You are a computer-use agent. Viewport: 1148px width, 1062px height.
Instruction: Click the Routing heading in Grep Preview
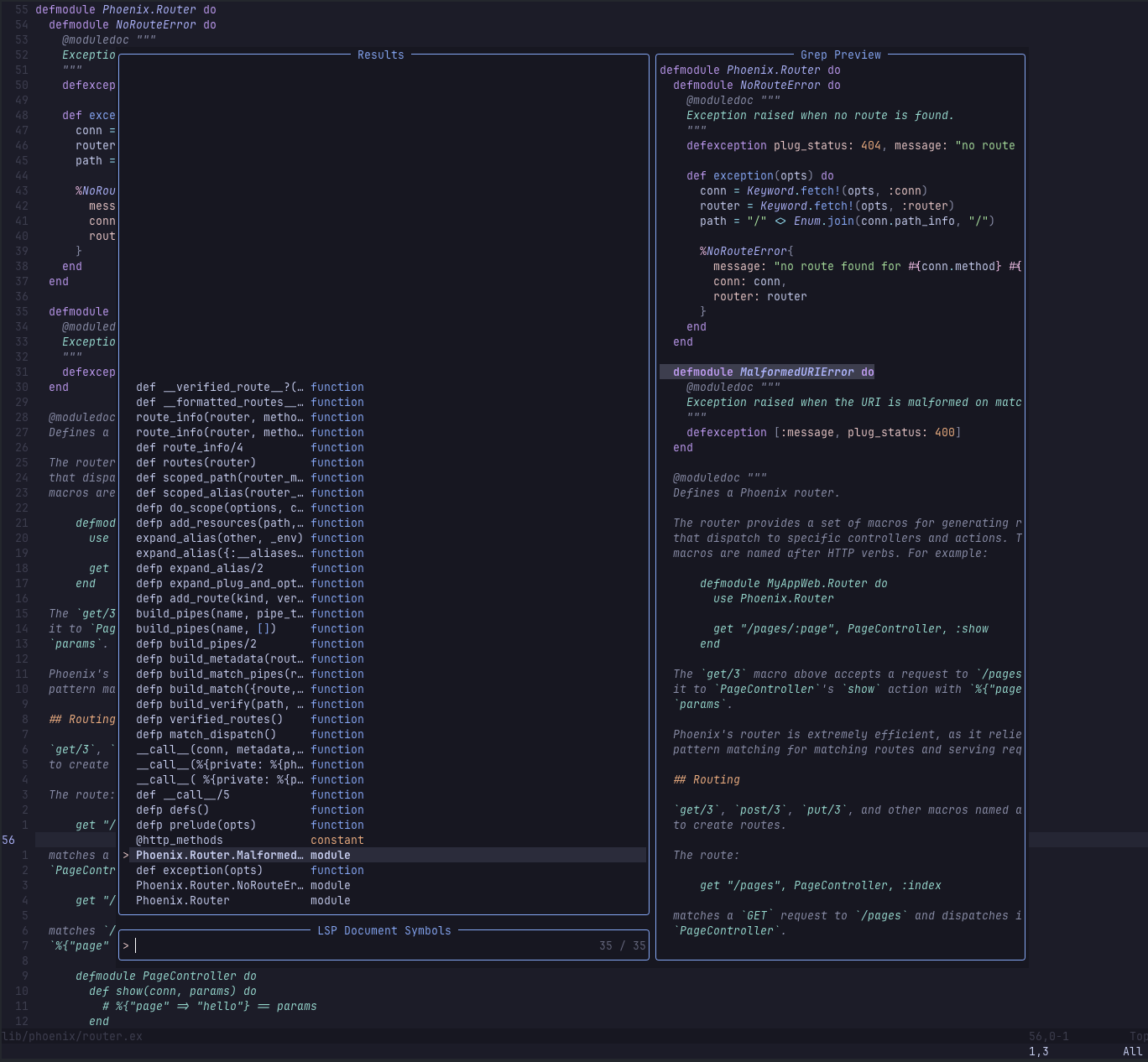(707, 779)
